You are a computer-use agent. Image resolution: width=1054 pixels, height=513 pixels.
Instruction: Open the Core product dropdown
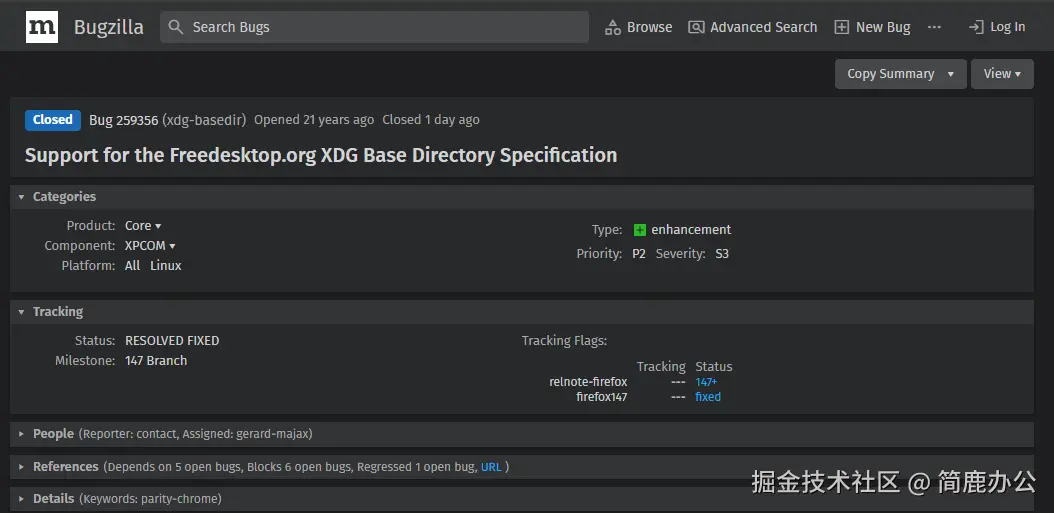pyautogui.click(x=143, y=226)
